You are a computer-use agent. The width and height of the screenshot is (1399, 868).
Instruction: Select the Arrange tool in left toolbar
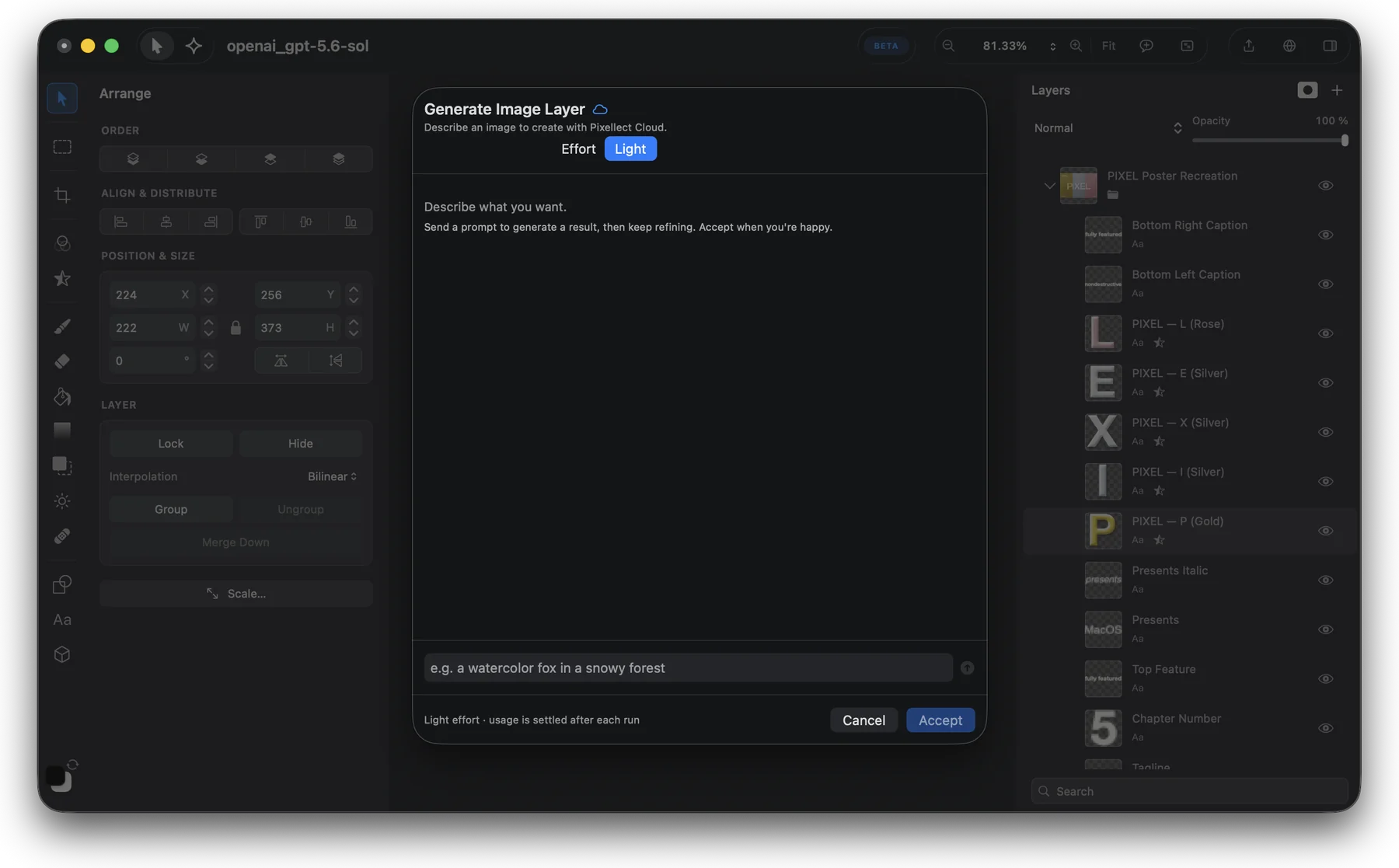point(62,99)
